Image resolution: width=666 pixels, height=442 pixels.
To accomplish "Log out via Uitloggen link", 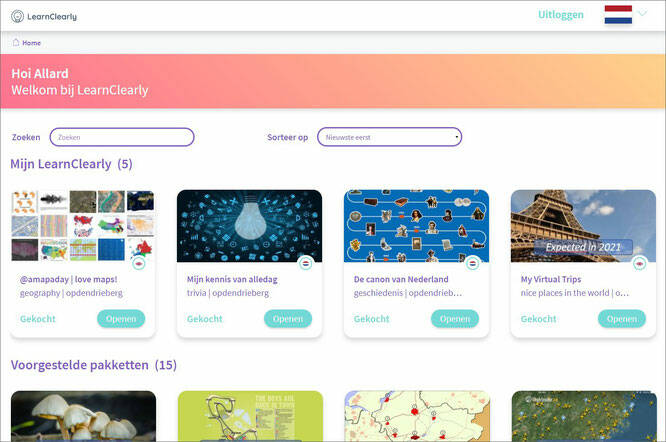I will point(561,15).
